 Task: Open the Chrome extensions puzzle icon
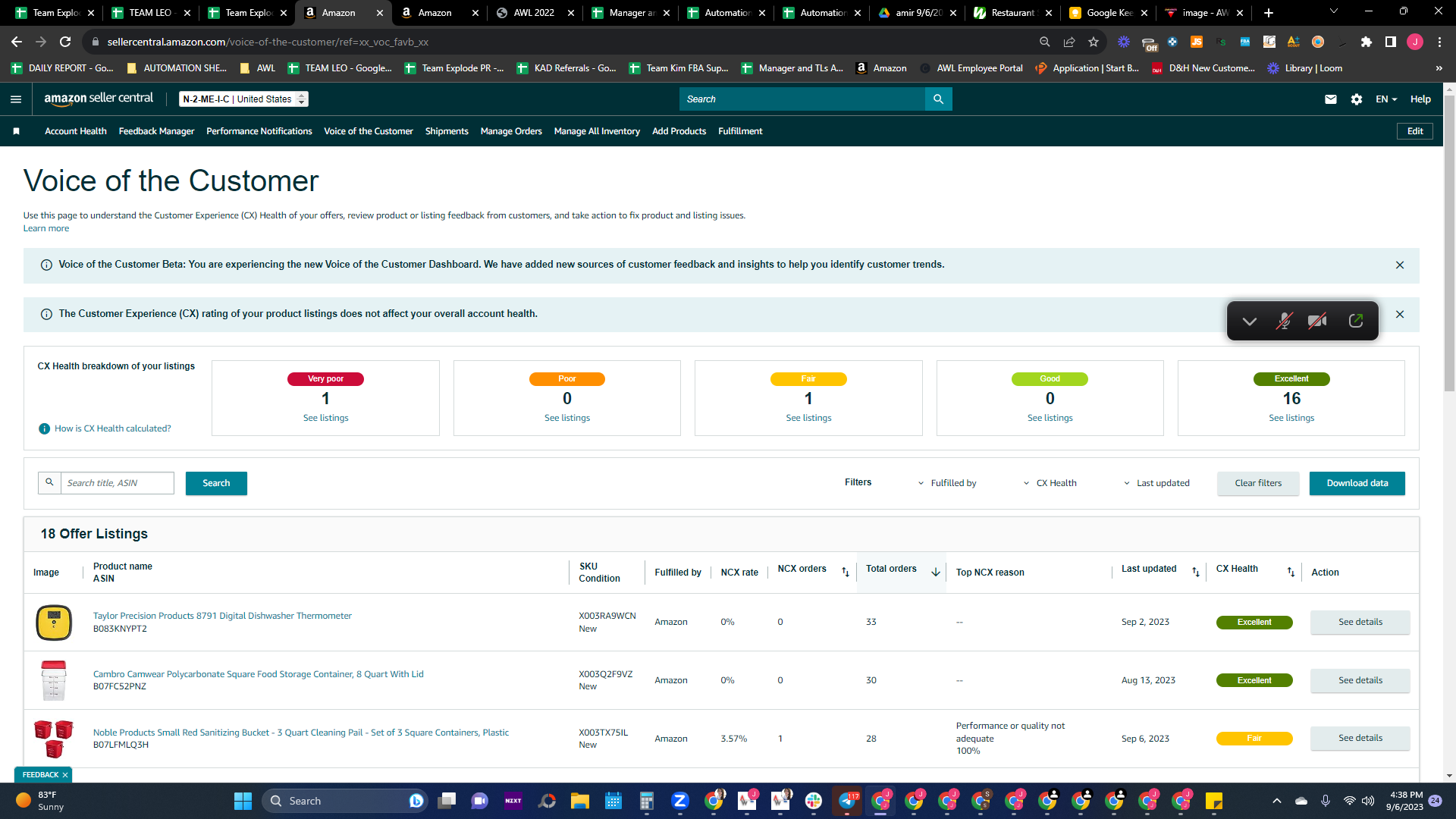[x=1367, y=42]
